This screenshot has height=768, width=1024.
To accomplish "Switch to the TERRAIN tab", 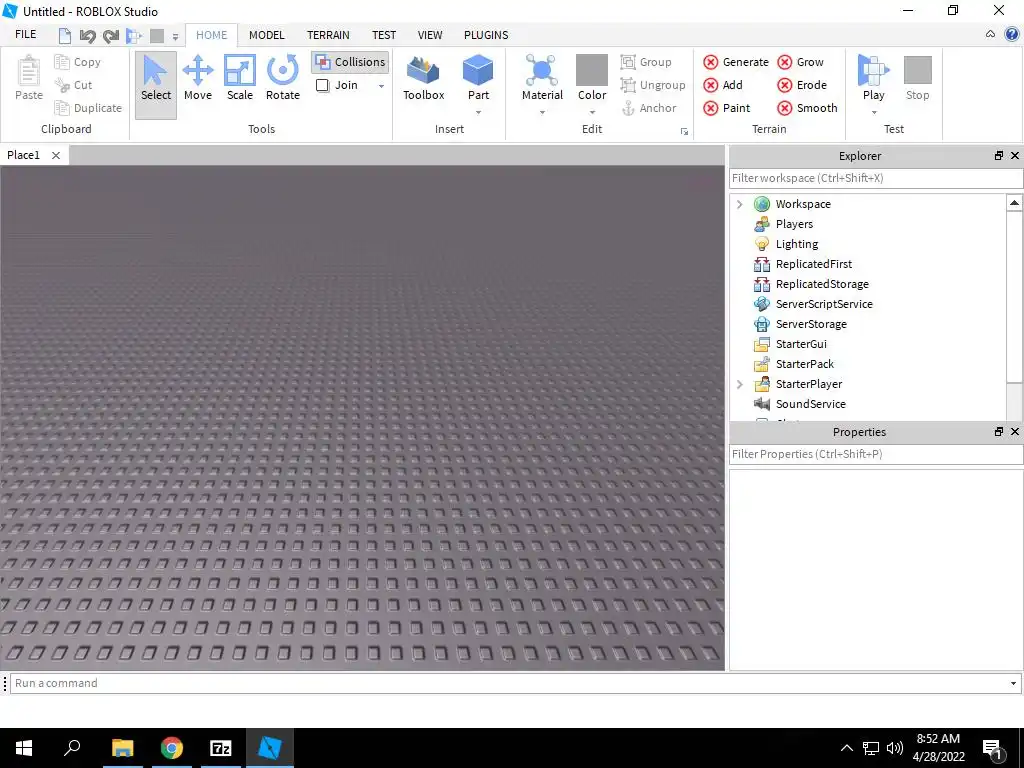I will 328,35.
